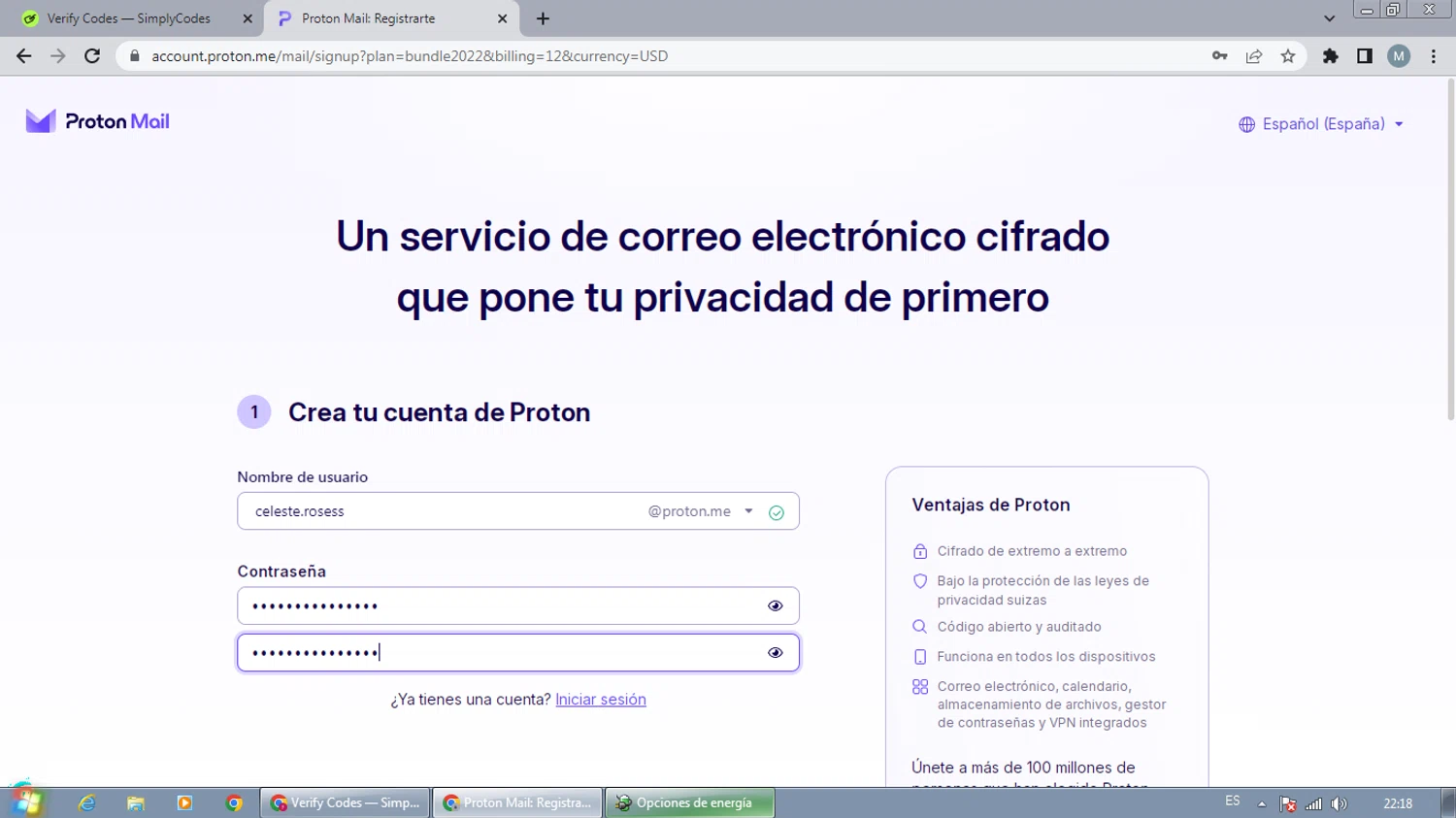Bookmark this page with the star
This screenshot has width=1456, height=818.
(1288, 56)
